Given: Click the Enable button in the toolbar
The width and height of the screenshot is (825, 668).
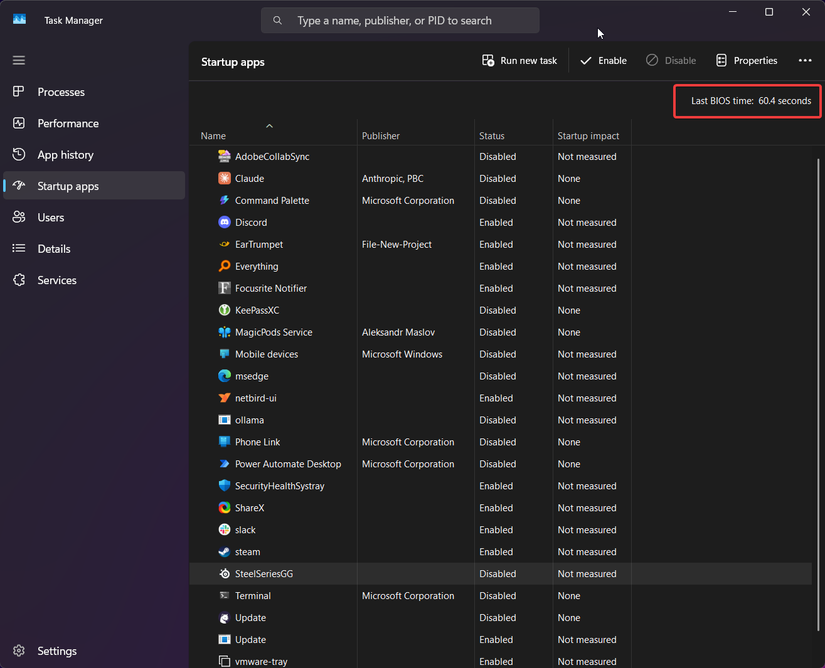Looking at the screenshot, I should tap(603, 60).
